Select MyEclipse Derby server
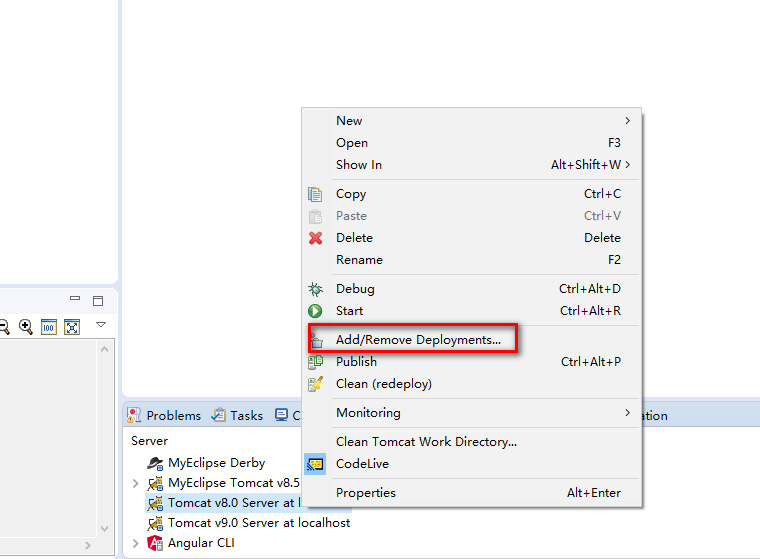Image resolution: width=760 pixels, height=559 pixels. point(216,463)
